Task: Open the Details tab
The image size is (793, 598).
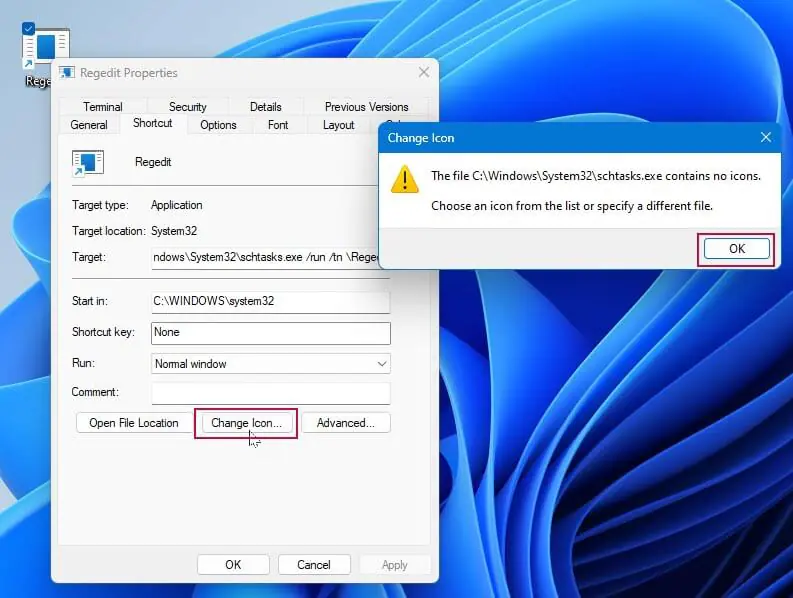Action: coord(266,107)
